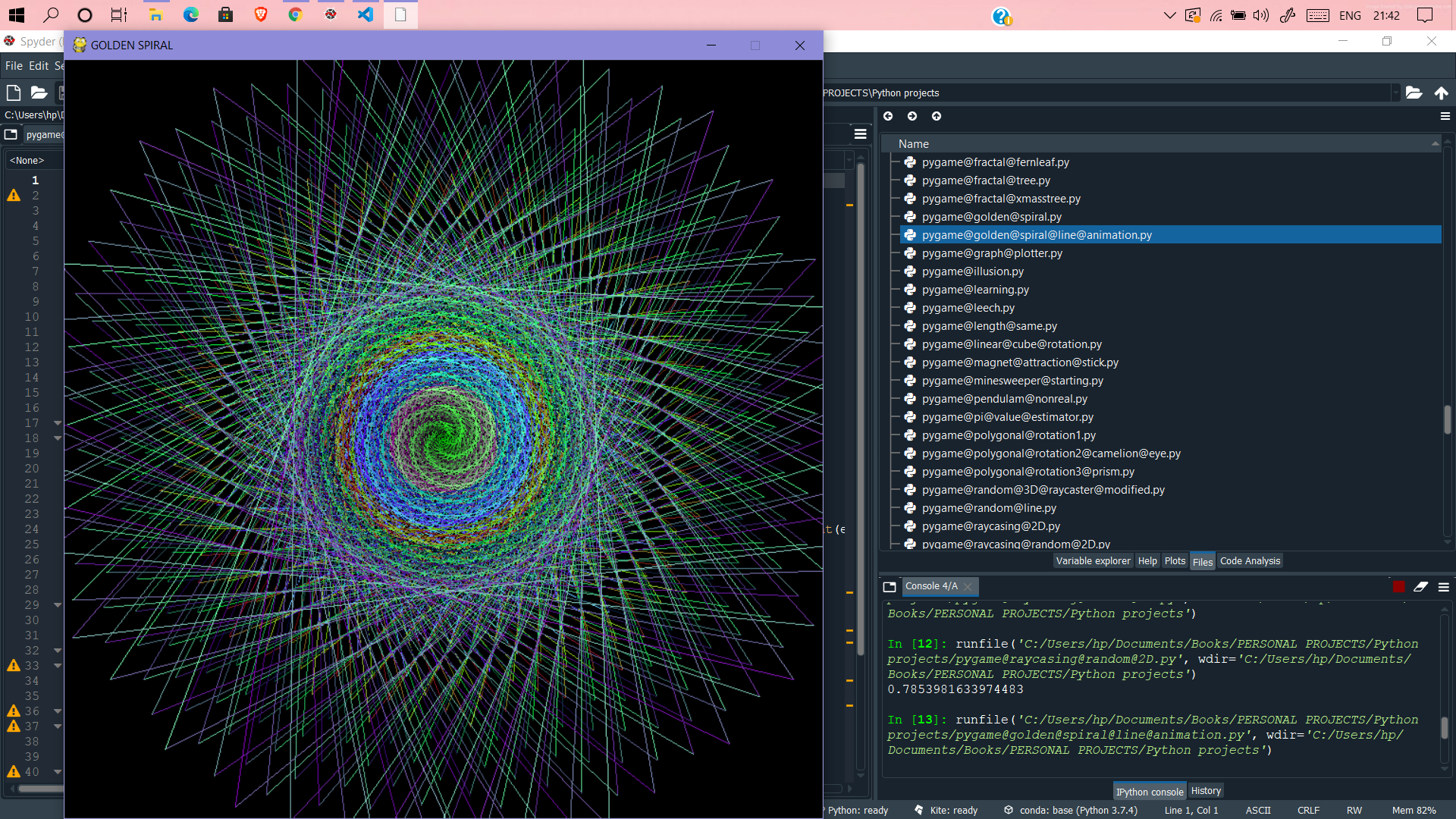Go to previous folder in Files pane
The height and width of the screenshot is (819, 1456).
[x=888, y=116]
